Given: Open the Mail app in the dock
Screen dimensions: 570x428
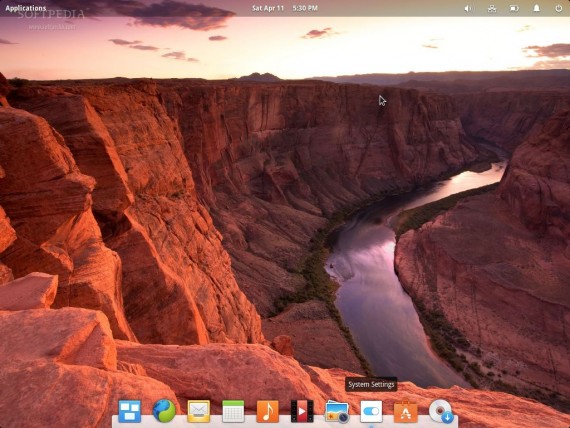Looking at the screenshot, I should 198,411.
